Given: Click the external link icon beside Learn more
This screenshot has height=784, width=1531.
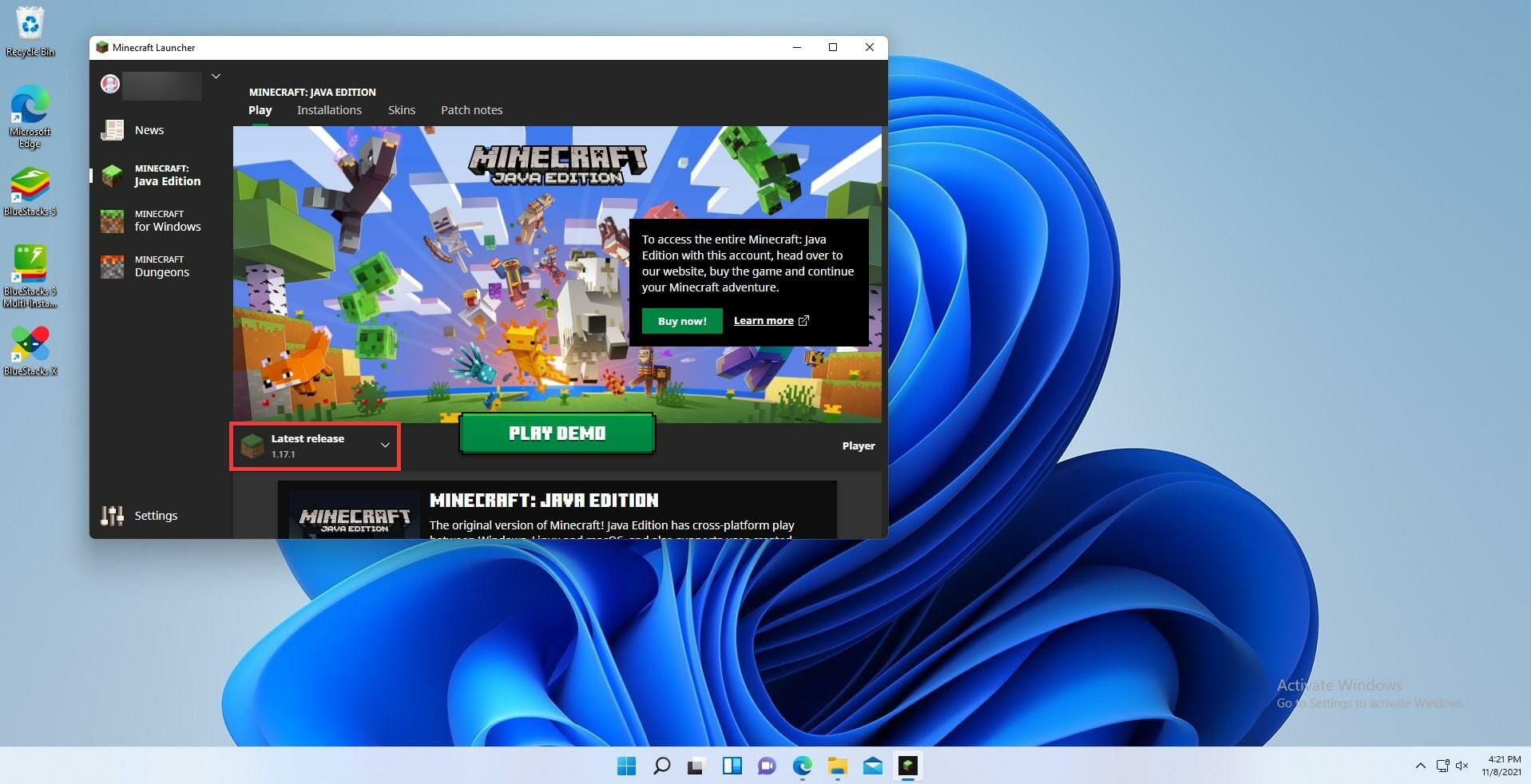Looking at the screenshot, I should (803, 321).
